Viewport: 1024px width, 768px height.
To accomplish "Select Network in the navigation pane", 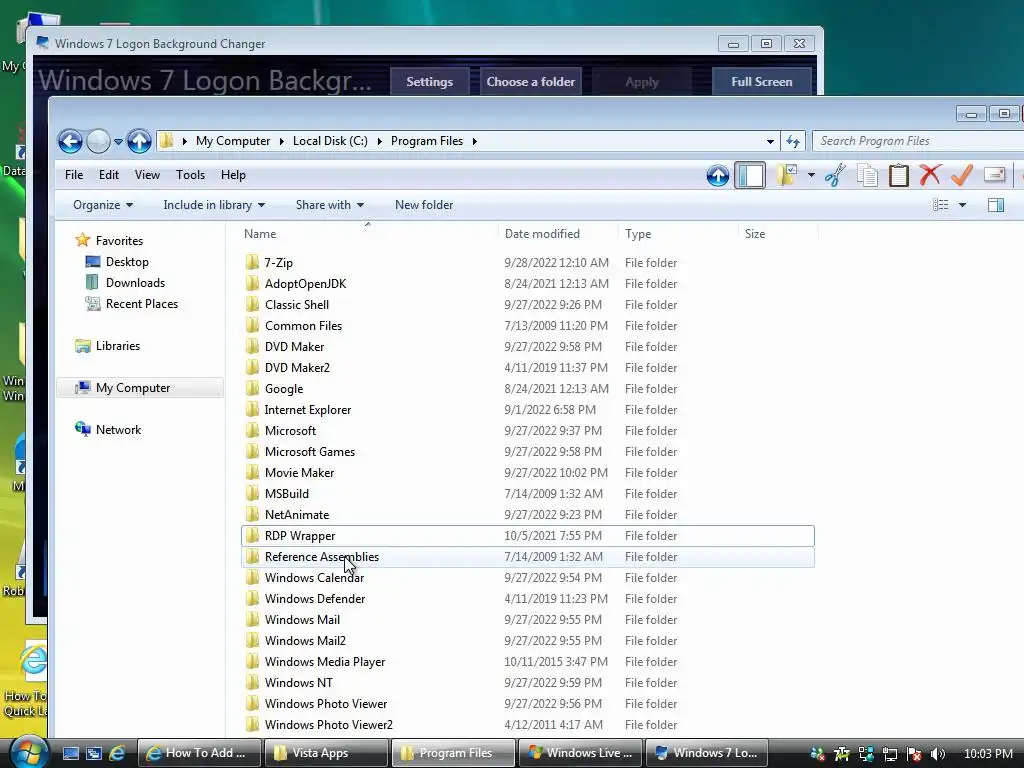I will point(118,430).
